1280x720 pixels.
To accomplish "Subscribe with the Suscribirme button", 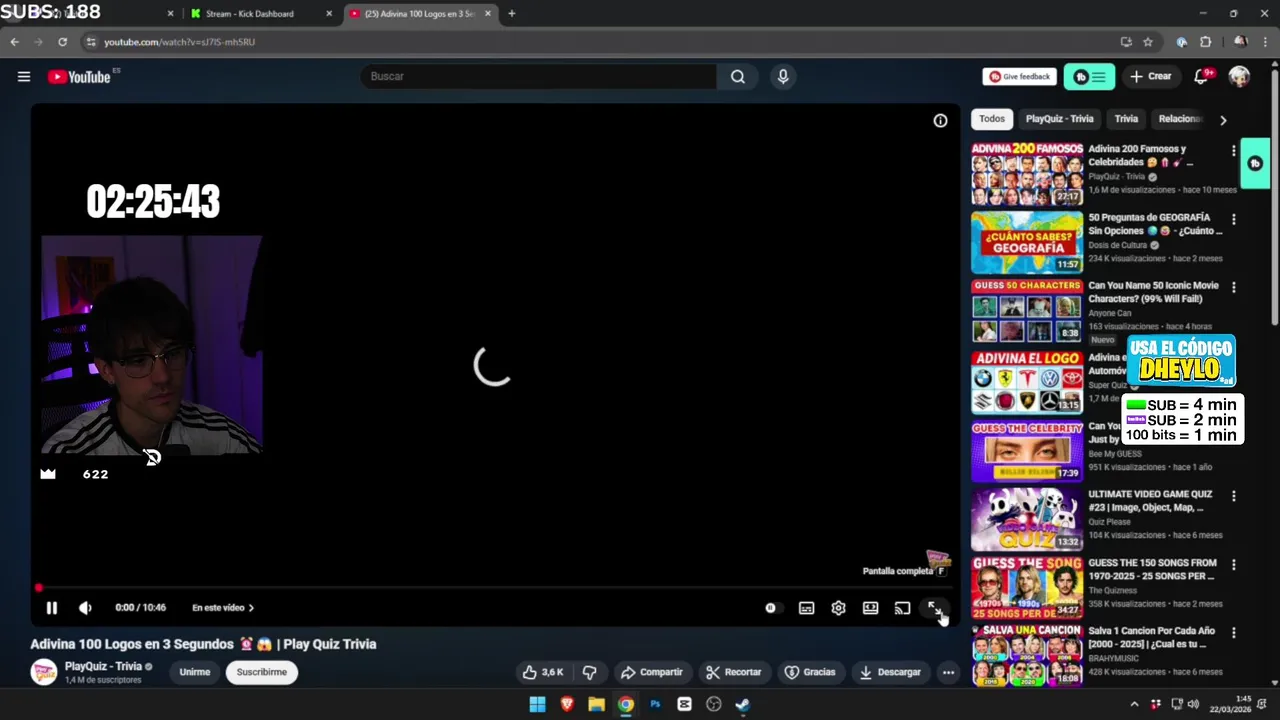I will coord(262,672).
